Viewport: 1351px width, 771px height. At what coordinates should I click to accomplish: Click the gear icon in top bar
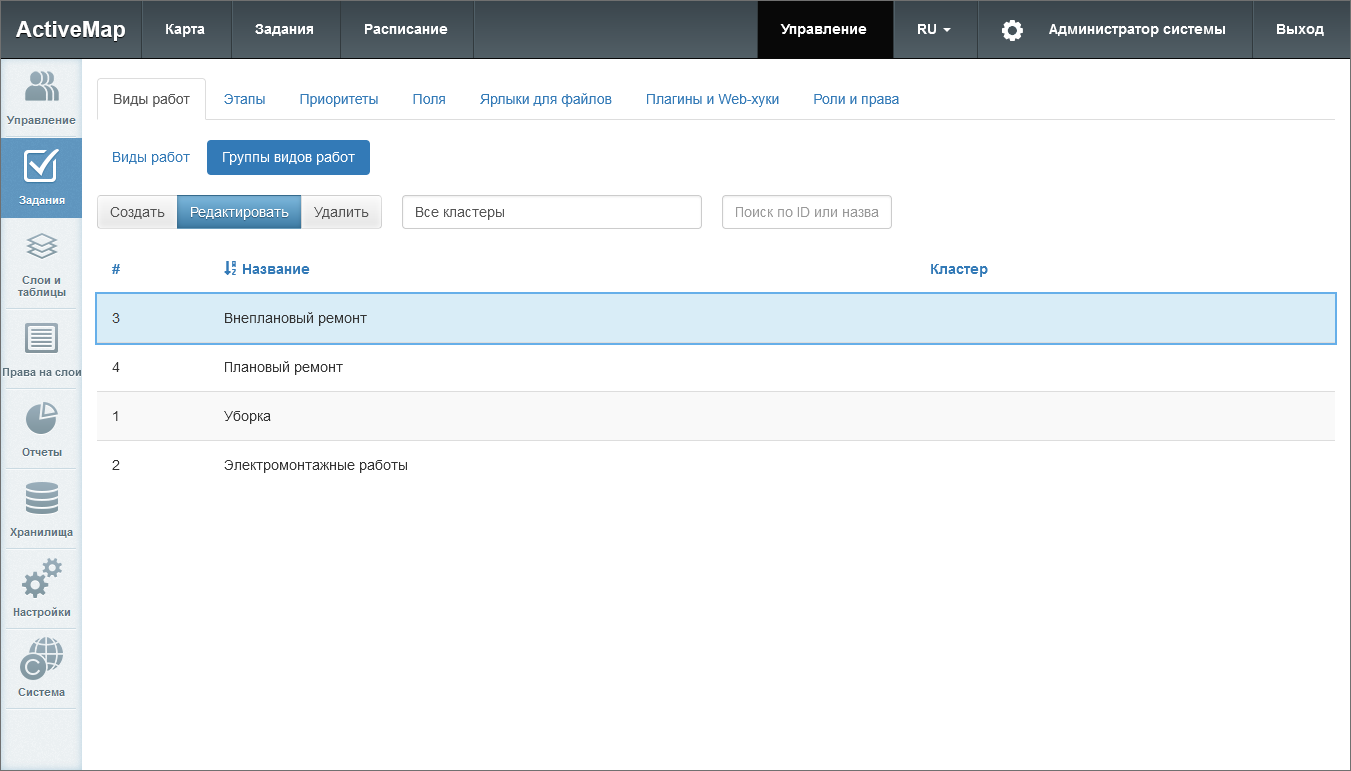[x=1012, y=30]
